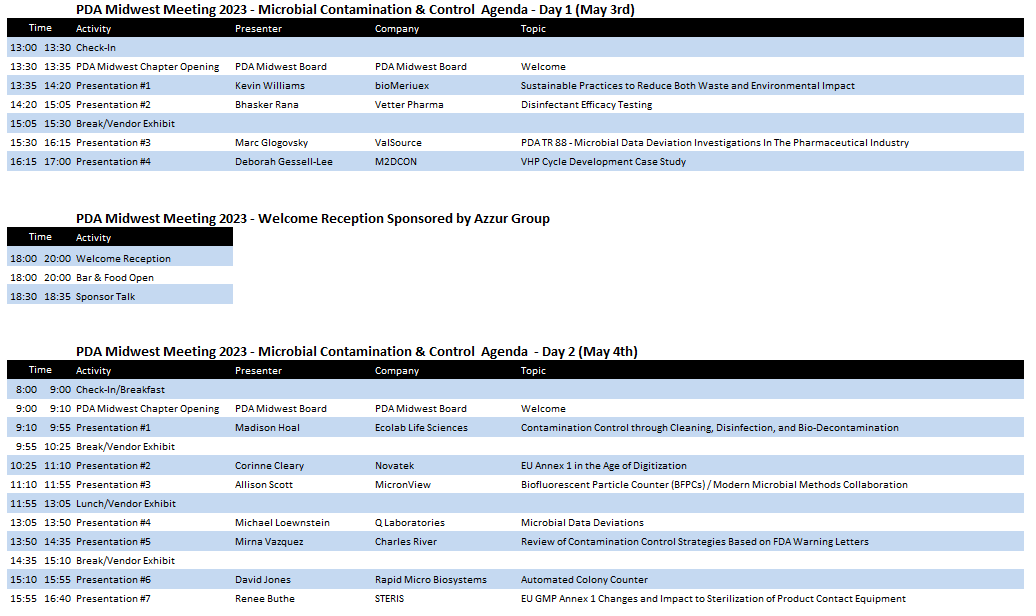Select VHP Cycle Development Case Study topic
Screen dimensions: 1036x616
(603, 162)
